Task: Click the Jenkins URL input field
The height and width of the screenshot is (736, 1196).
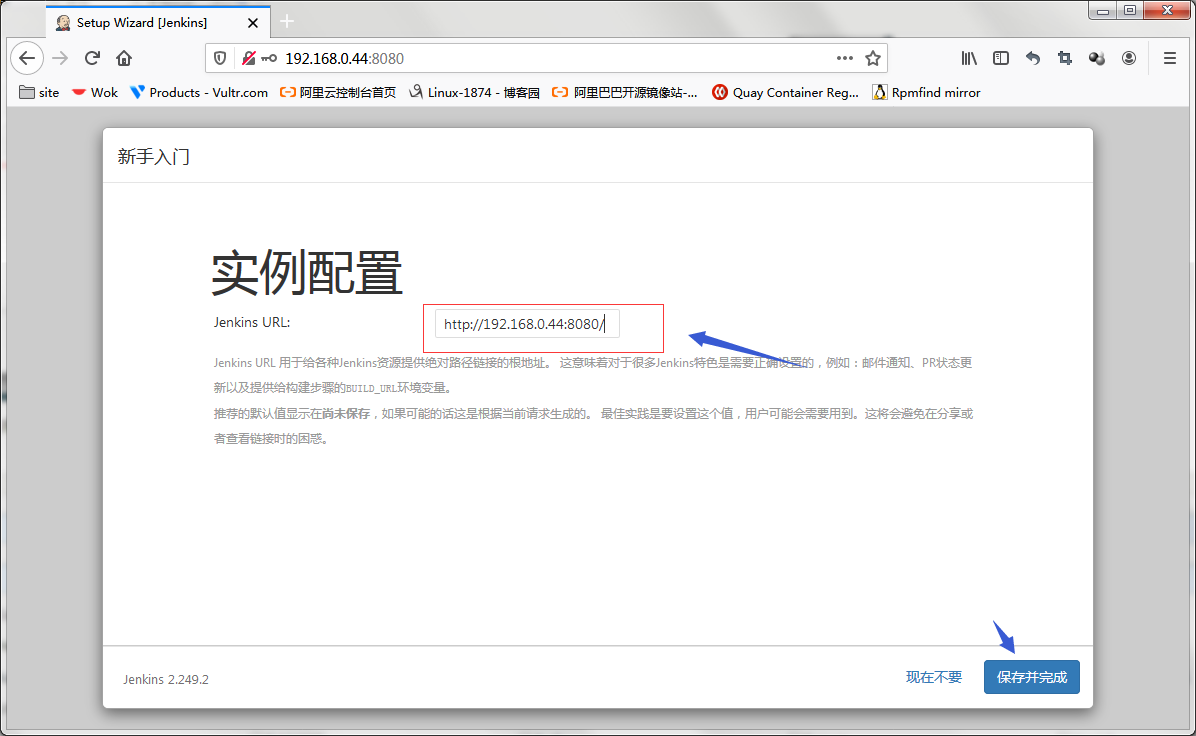Action: 526,324
